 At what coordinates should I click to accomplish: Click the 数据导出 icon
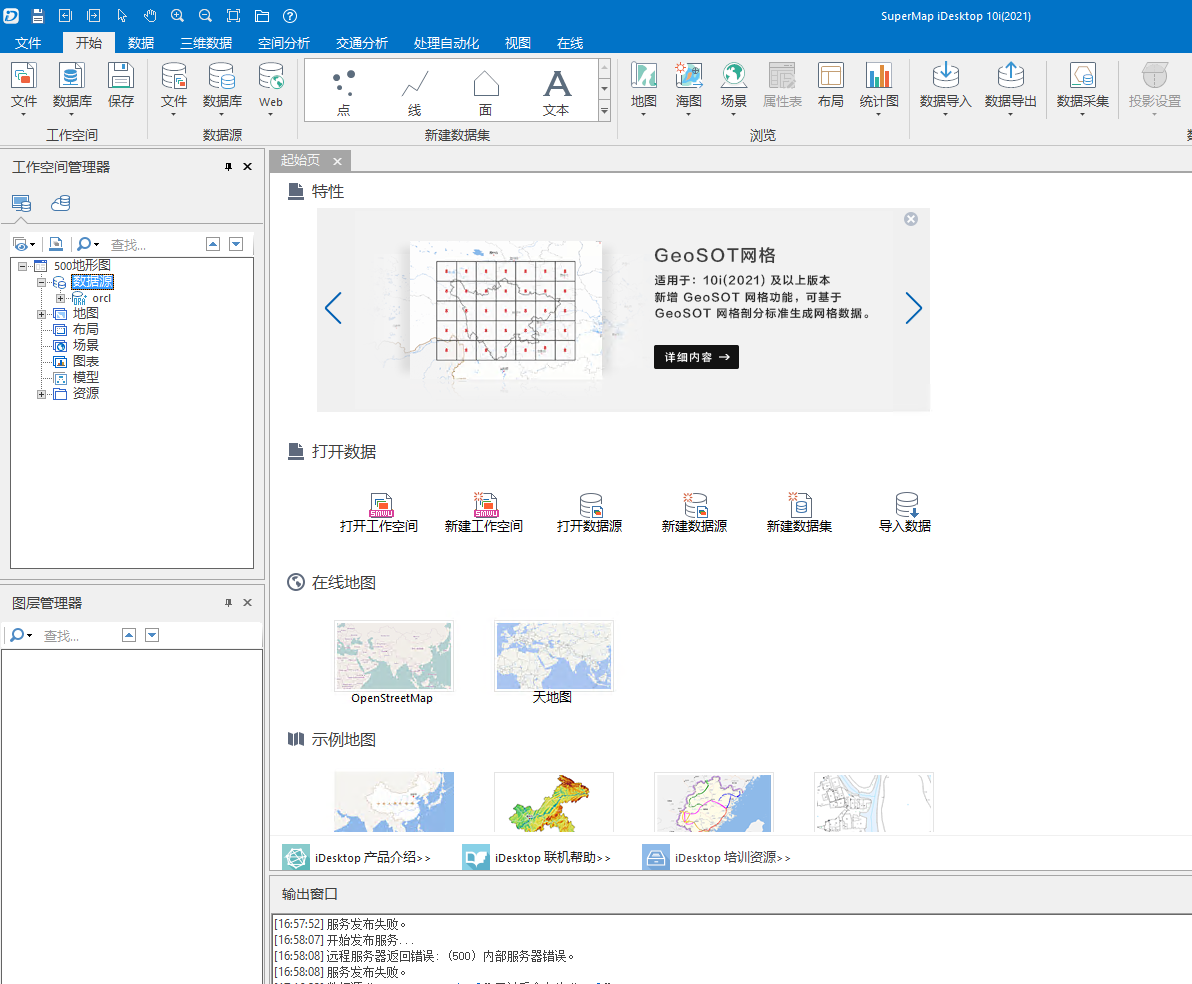click(x=1010, y=88)
